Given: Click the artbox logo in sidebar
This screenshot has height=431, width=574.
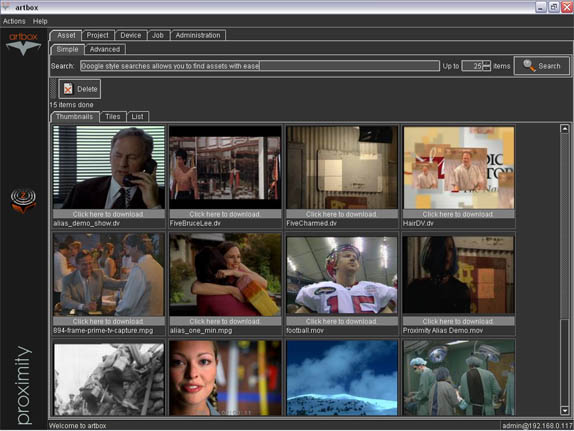Looking at the screenshot, I should click(x=23, y=44).
